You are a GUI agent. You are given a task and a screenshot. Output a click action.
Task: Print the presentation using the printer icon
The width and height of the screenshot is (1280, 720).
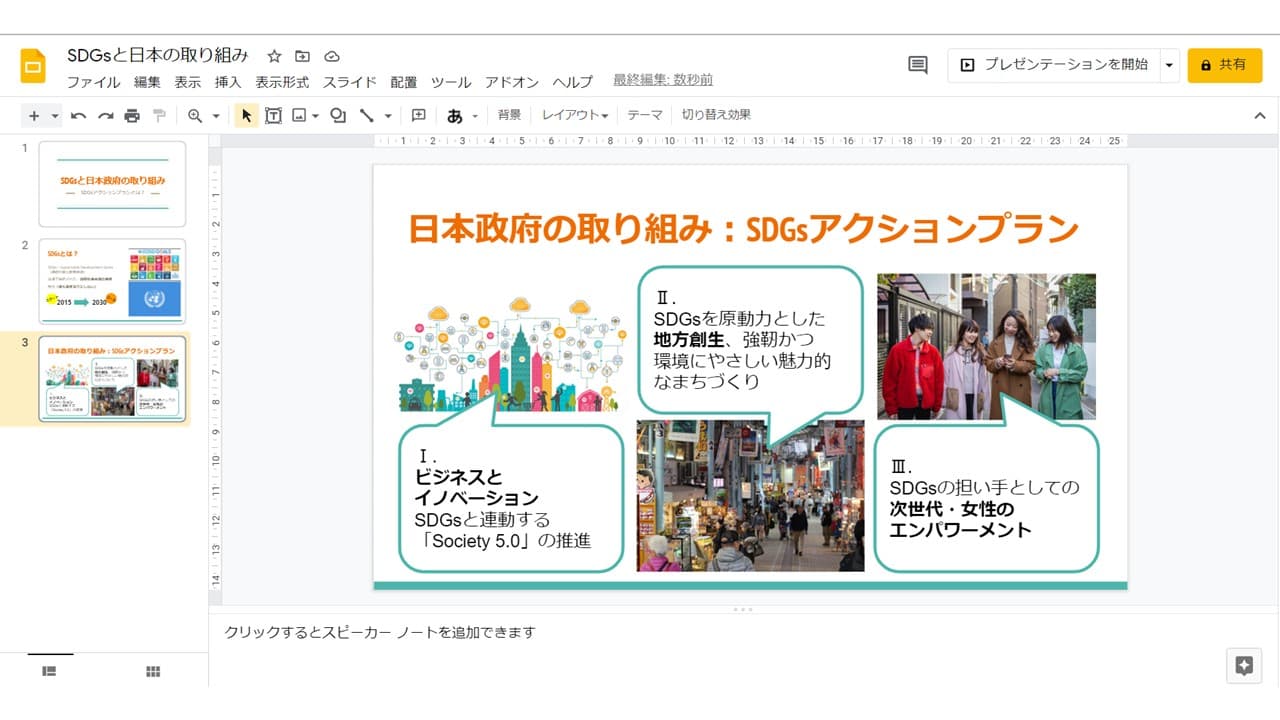132,116
